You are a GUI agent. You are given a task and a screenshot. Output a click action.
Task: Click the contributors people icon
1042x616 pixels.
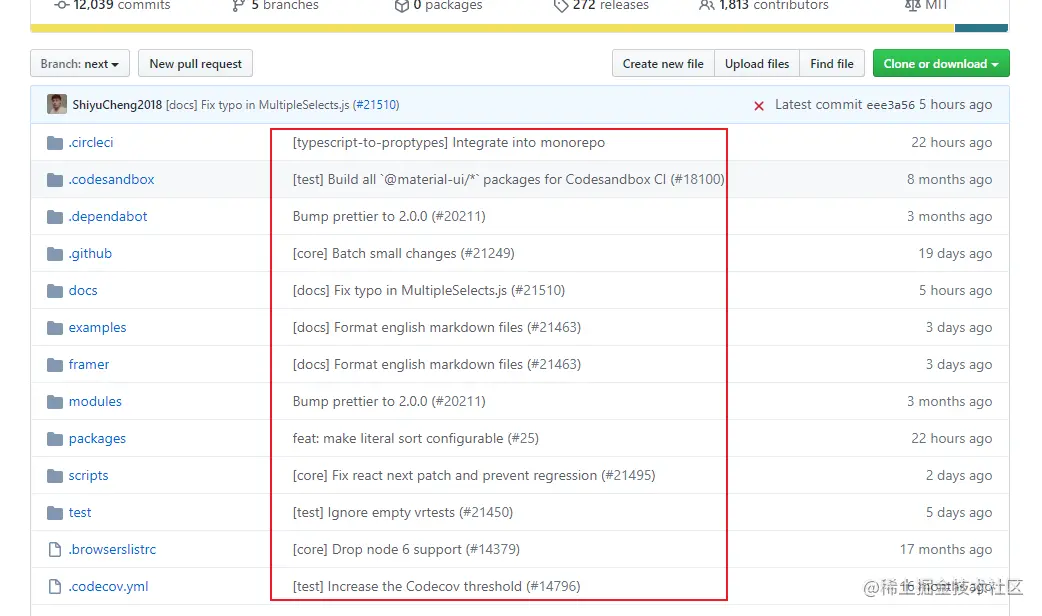click(706, 5)
